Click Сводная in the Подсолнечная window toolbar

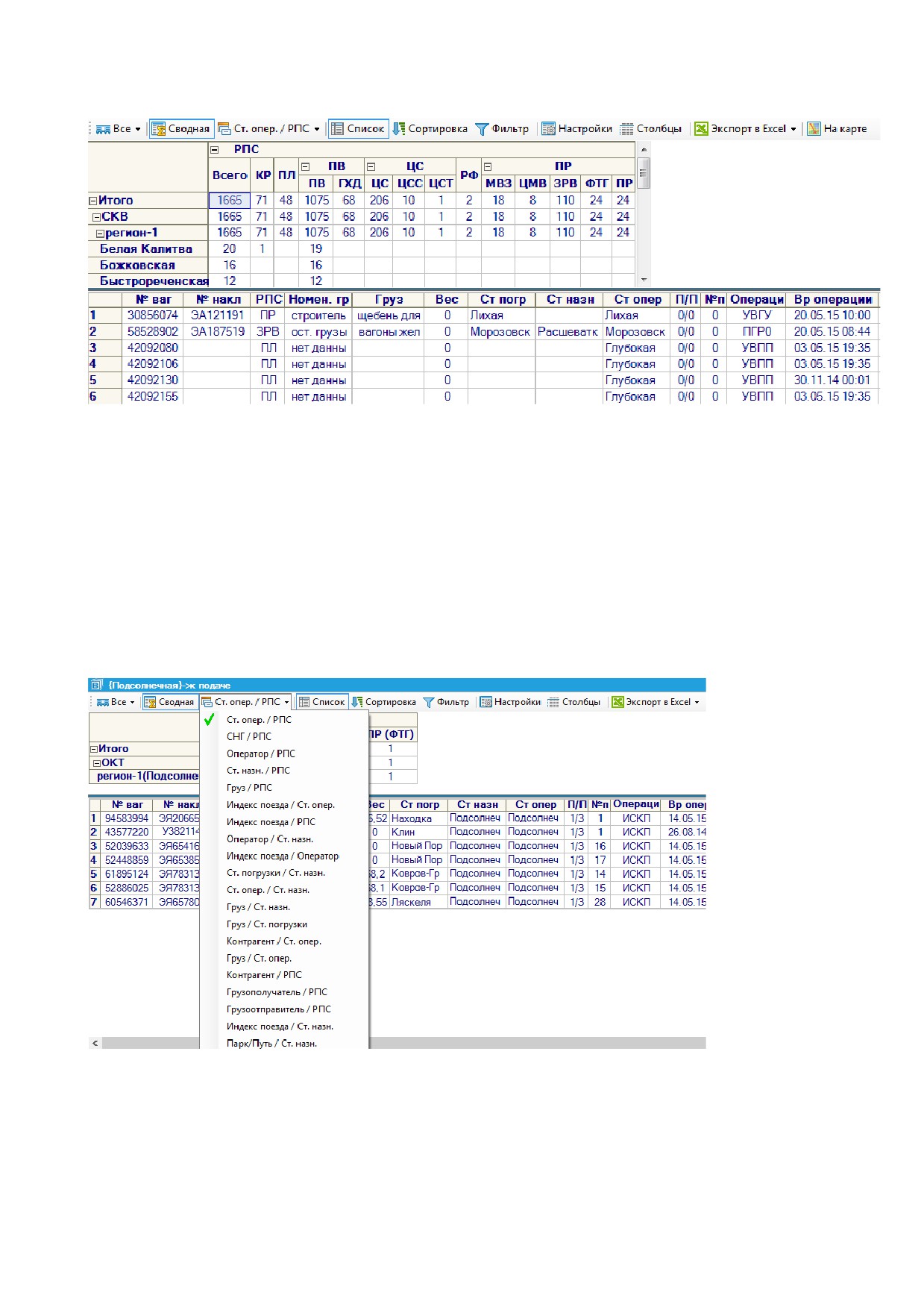pos(169,702)
